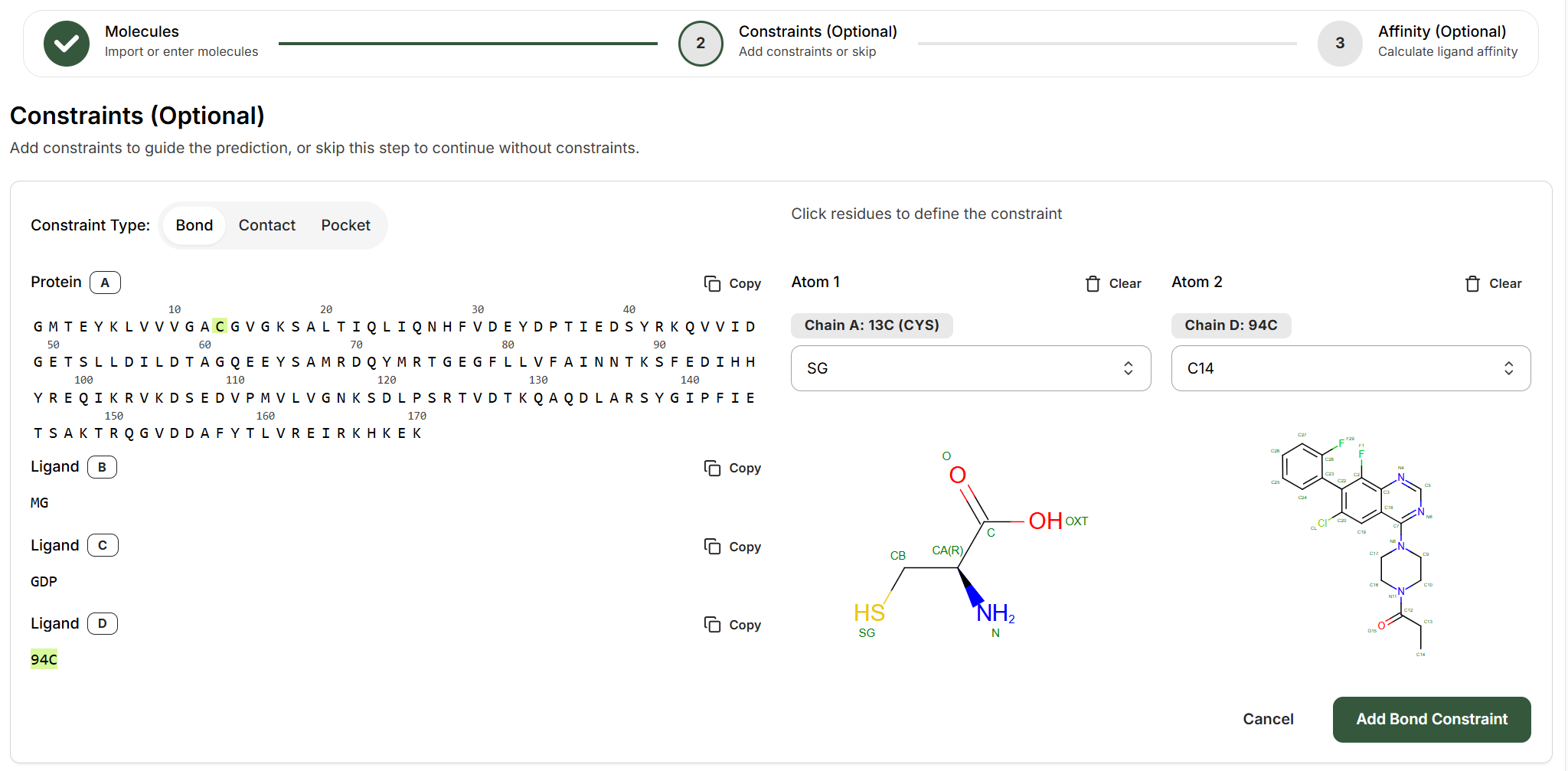The image size is (1568, 771).
Task: Copy the GDP ligand using its copy icon
Action: (x=714, y=546)
